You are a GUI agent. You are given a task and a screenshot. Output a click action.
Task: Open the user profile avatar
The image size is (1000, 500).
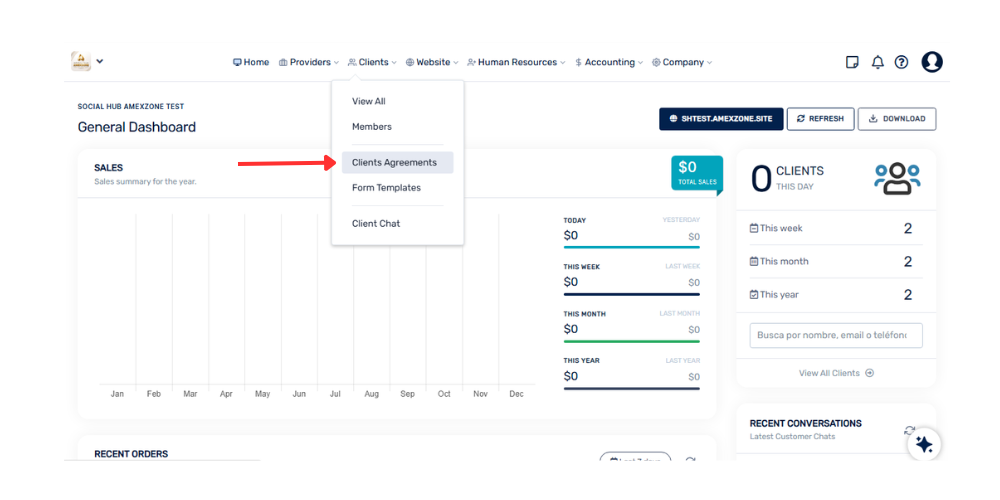click(x=932, y=62)
